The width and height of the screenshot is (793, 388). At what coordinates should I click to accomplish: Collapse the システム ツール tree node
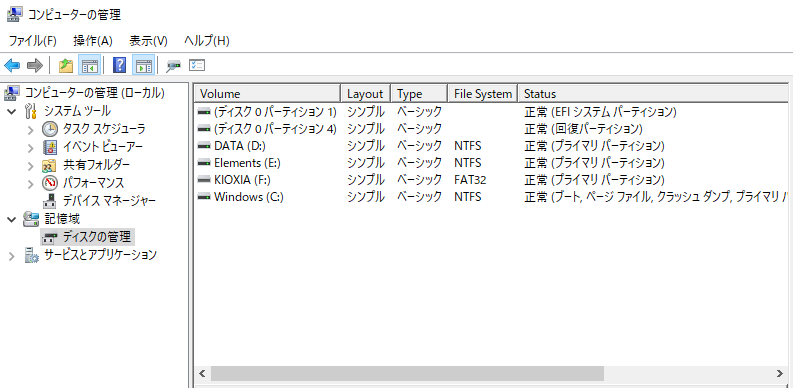point(12,111)
